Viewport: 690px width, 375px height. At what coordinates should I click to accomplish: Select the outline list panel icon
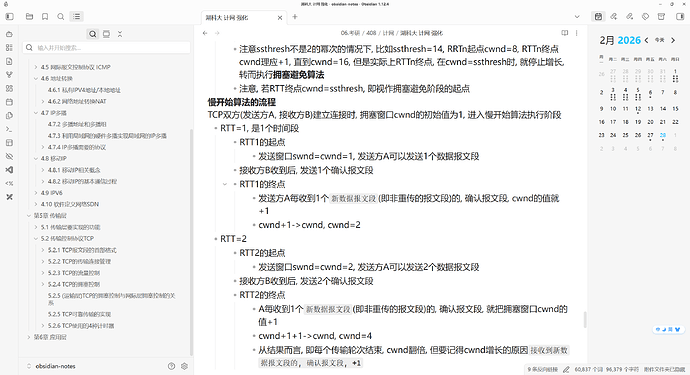[77, 17]
